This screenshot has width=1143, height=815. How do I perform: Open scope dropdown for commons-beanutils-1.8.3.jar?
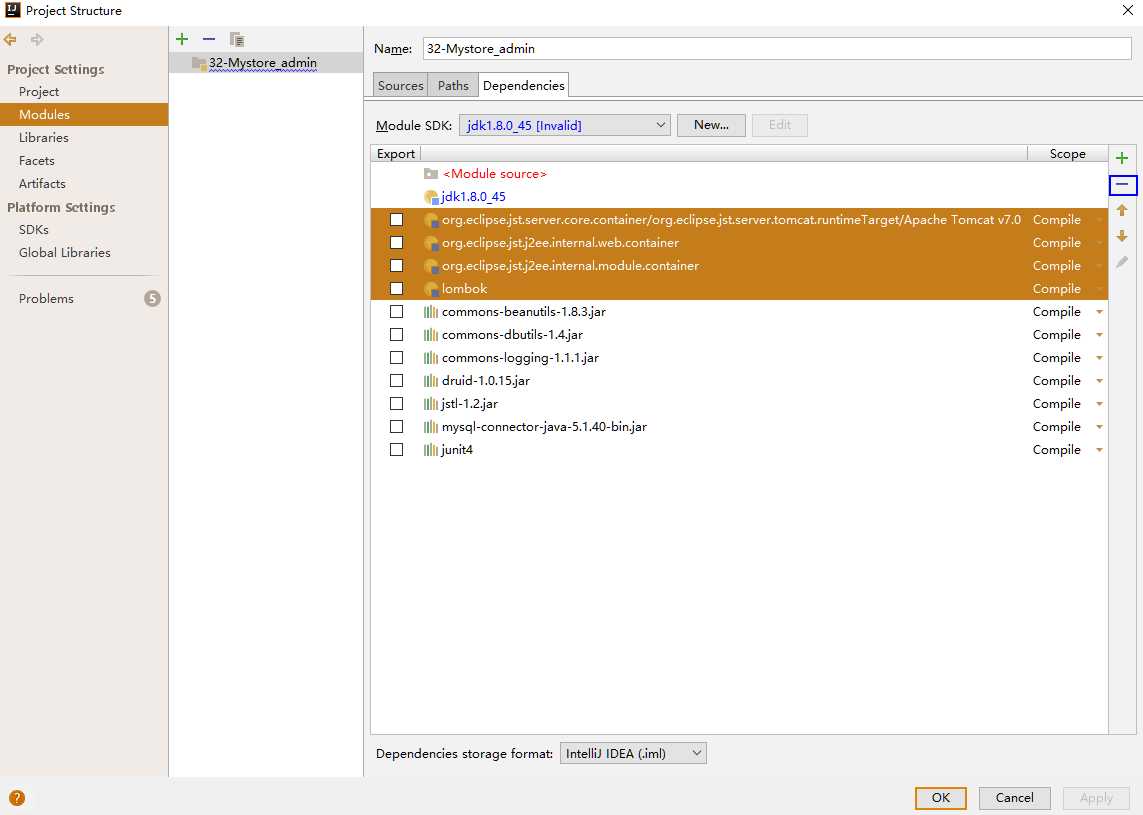[1099, 312]
